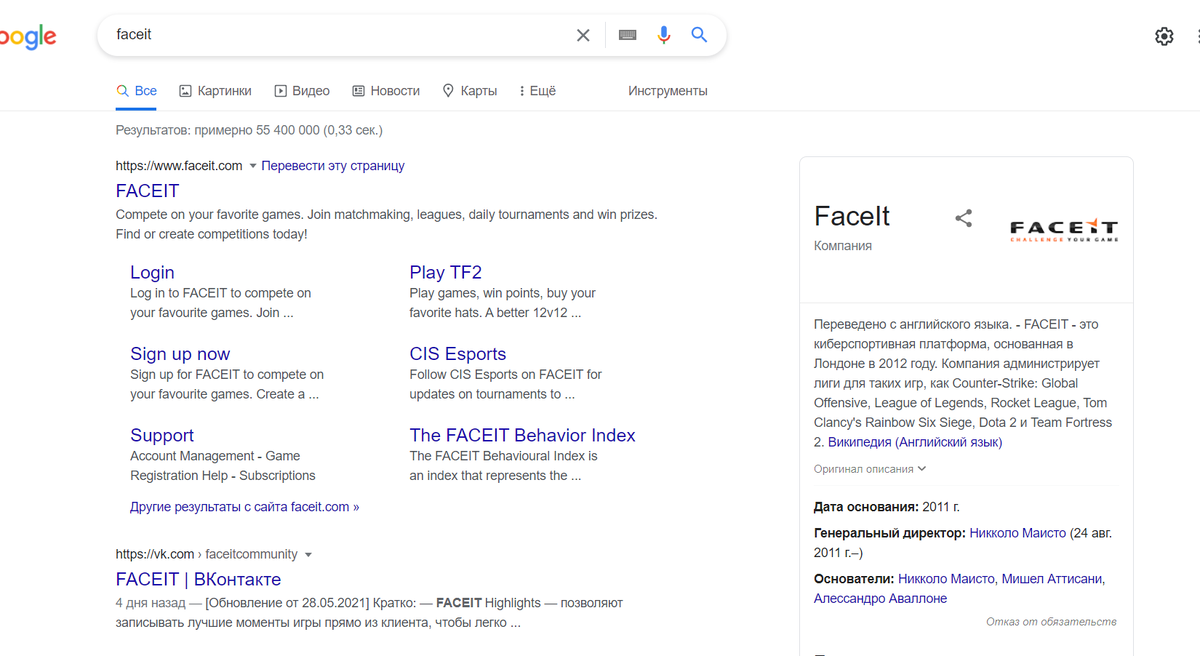Open the Play TF2 sitelink

click(446, 272)
